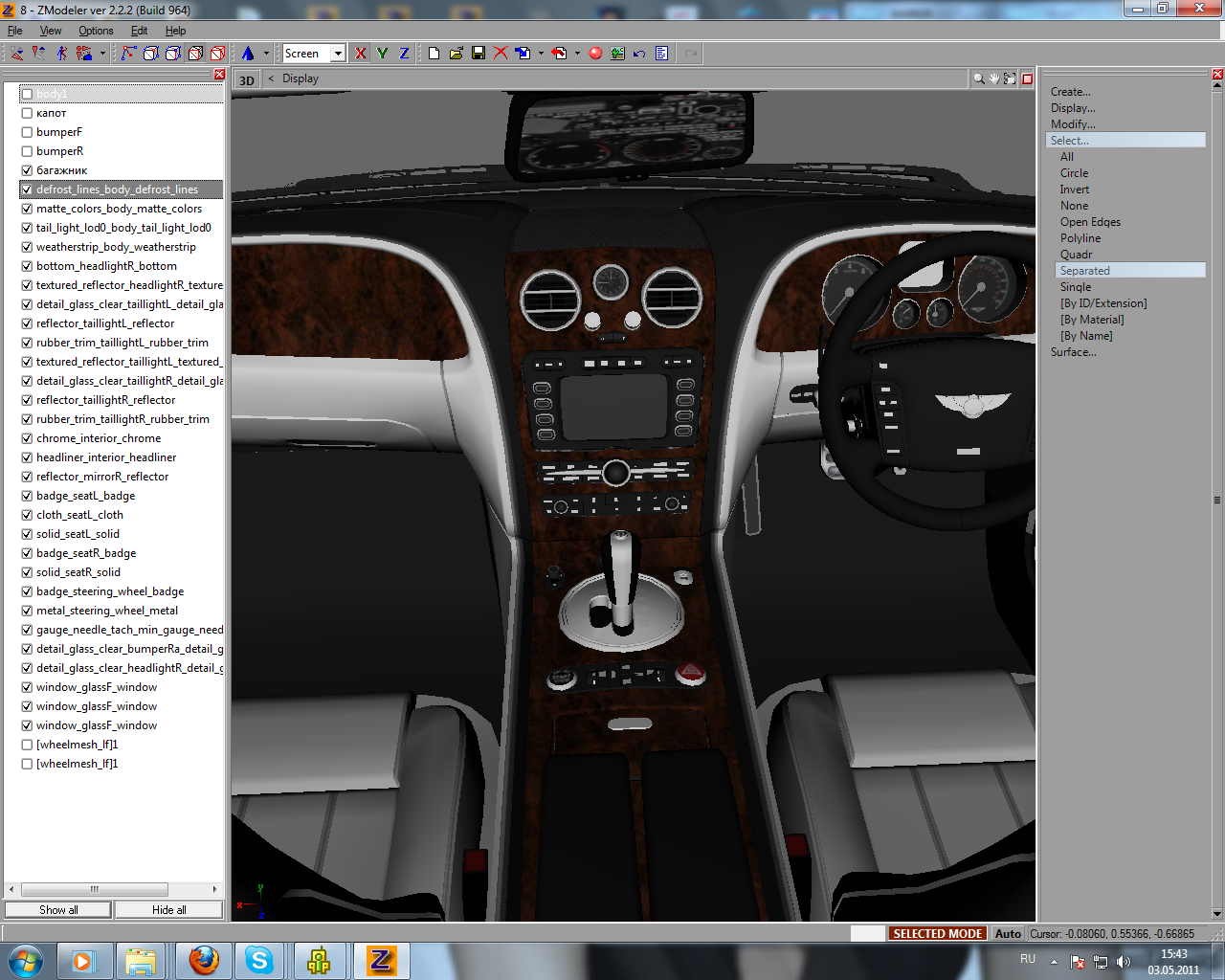Click the undo arrow toolbar icon
This screenshot has width=1225, height=980.
[x=639, y=54]
